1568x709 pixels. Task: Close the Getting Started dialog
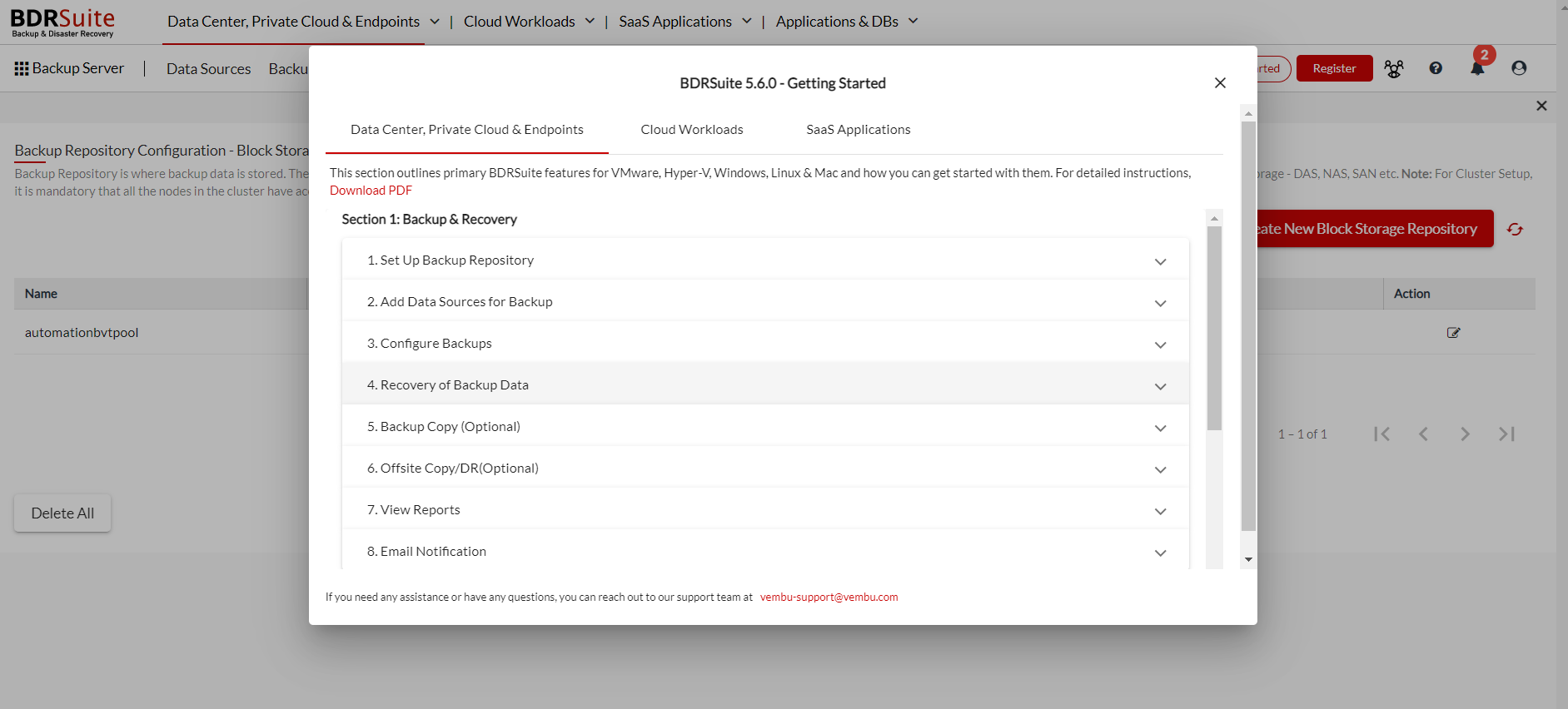tap(1220, 82)
